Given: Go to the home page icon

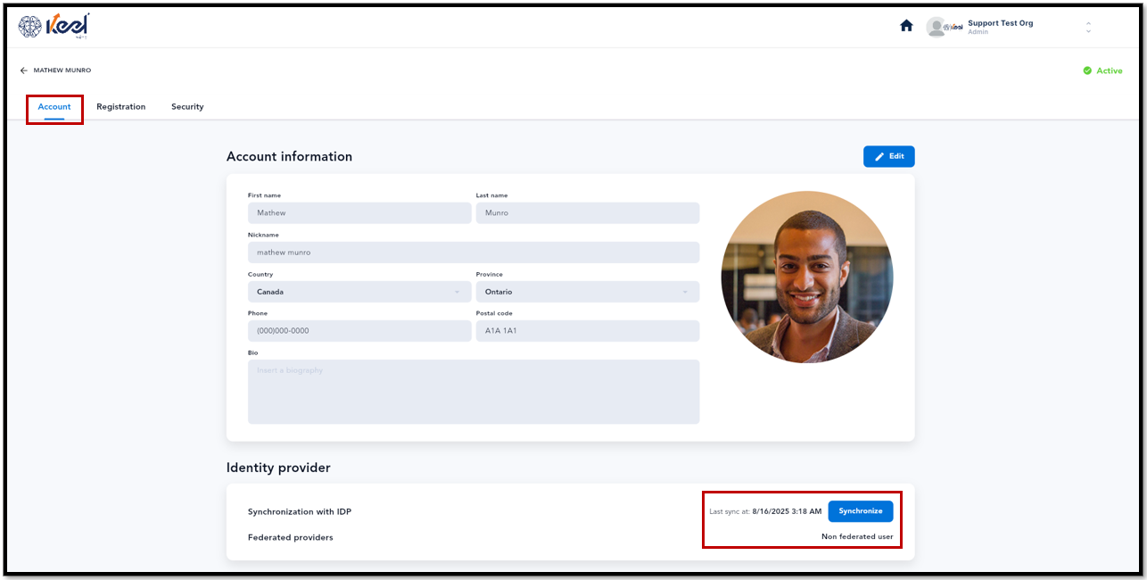Looking at the screenshot, I should tap(906, 26).
